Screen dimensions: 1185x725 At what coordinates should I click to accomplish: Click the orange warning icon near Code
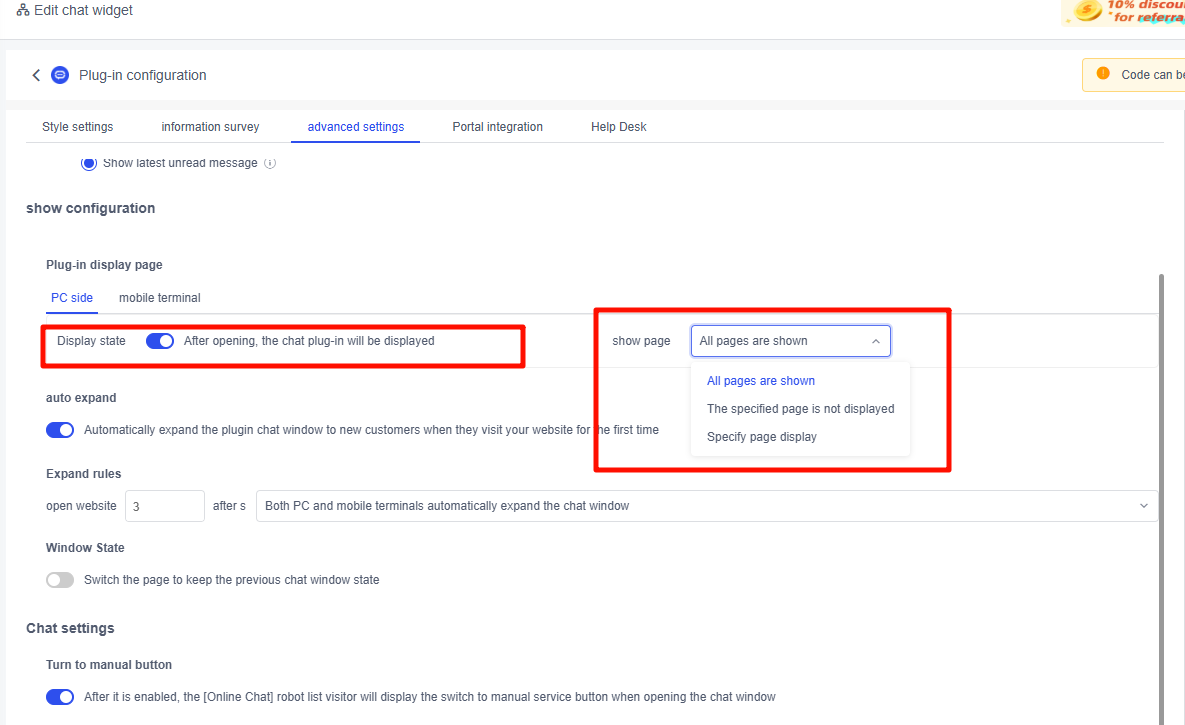[x=1103, y=74]
